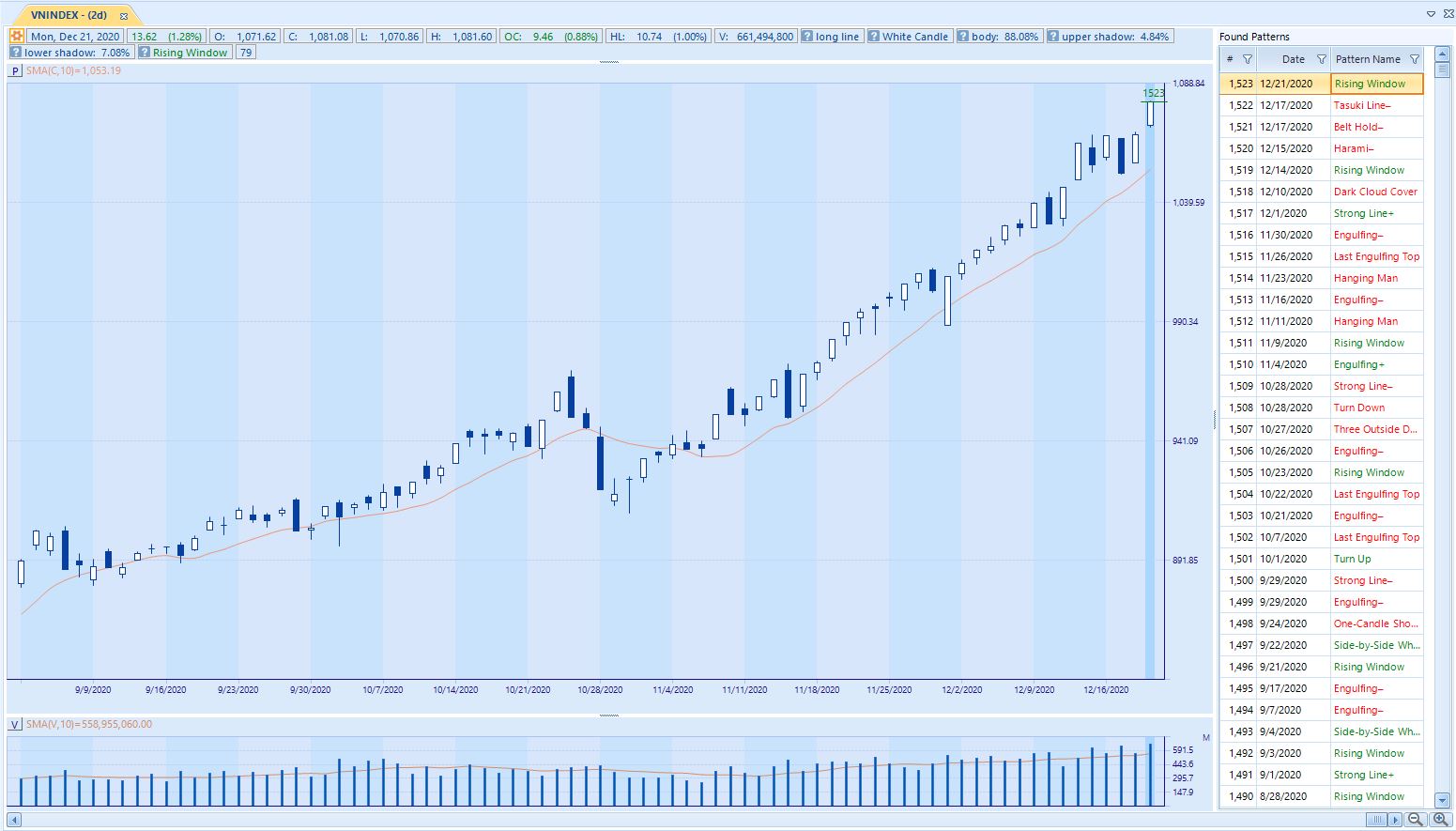Click the chart horizontal scrollbar right arrow
This screenshot has height=831, width=1456.
[1395, 821]
